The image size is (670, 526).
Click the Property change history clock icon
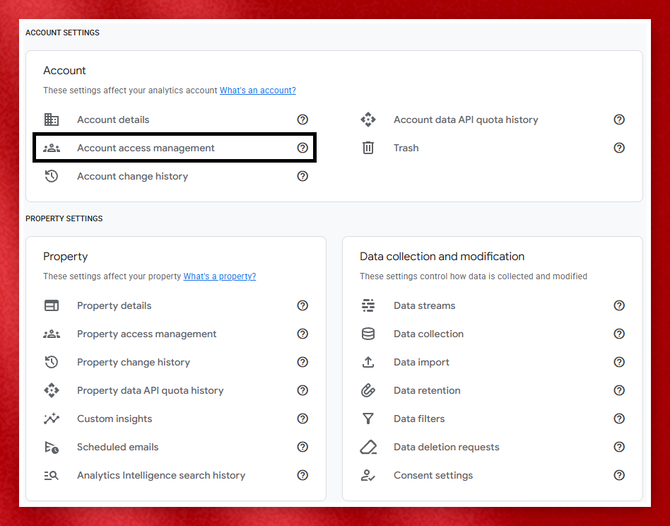tap(51, 362)
